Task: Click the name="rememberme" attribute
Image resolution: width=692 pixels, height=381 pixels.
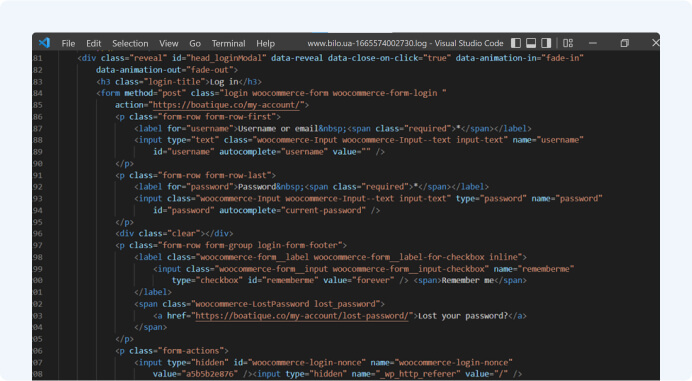Action: [x=534, y=269]
